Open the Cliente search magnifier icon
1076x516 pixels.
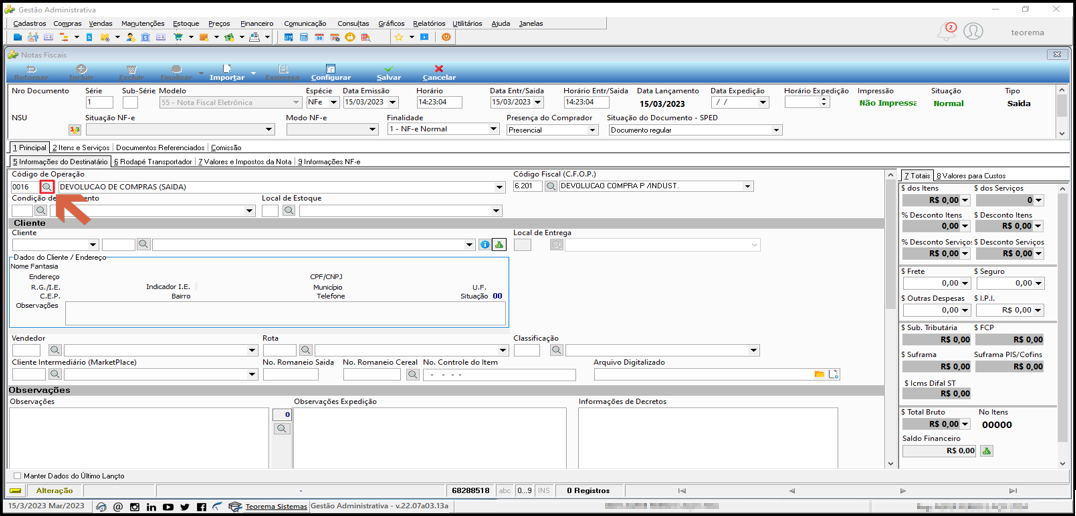tap(143, 244)
